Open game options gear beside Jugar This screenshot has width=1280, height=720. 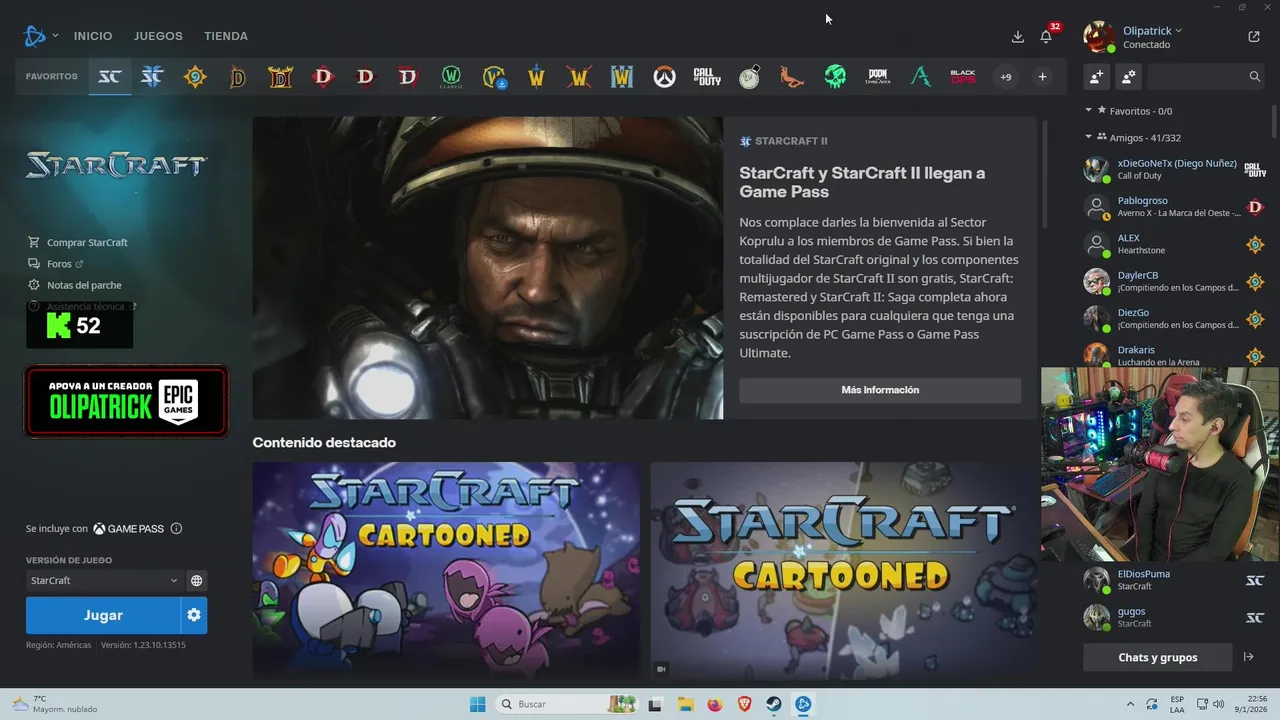[x=194, y=615]
